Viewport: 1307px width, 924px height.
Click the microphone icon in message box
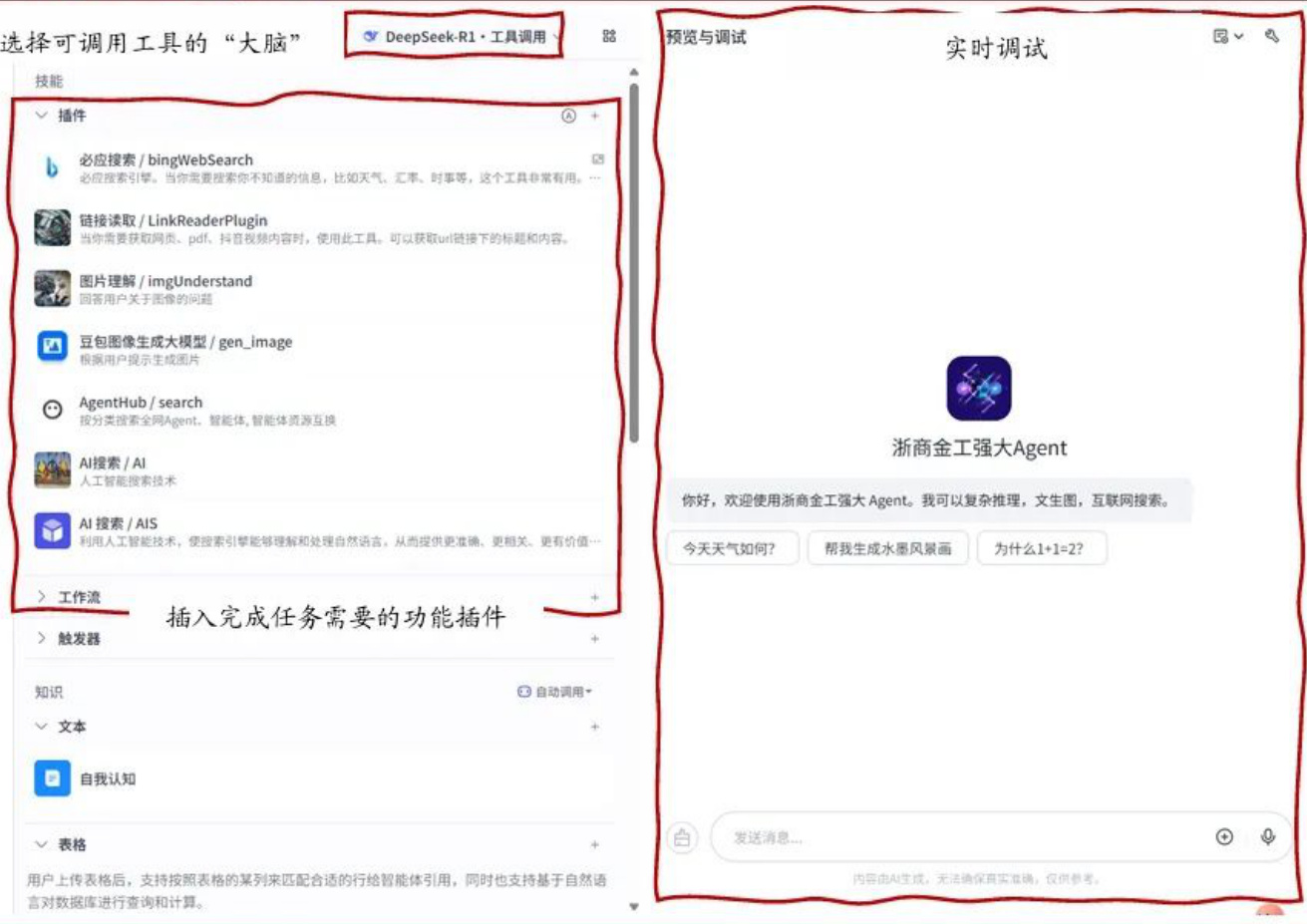point(1267,837)
